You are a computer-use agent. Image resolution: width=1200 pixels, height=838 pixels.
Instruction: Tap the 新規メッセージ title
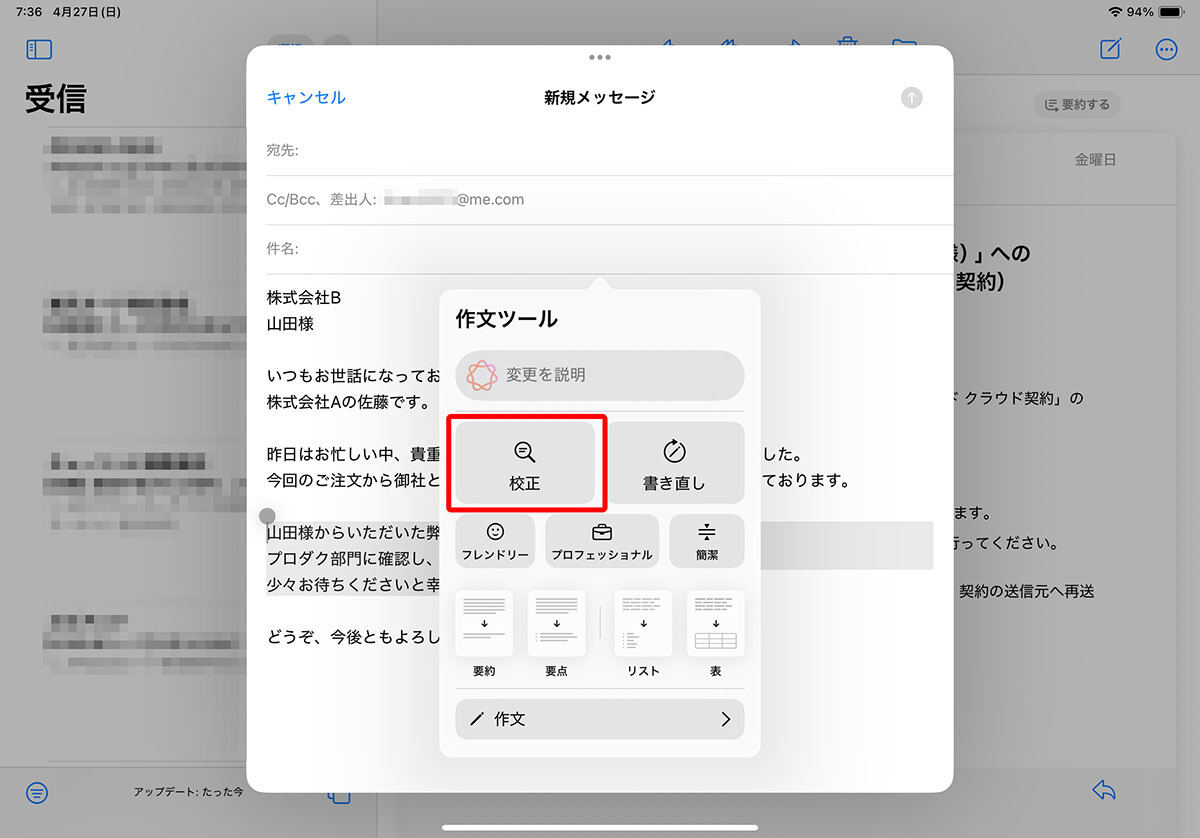coord(600,97)
